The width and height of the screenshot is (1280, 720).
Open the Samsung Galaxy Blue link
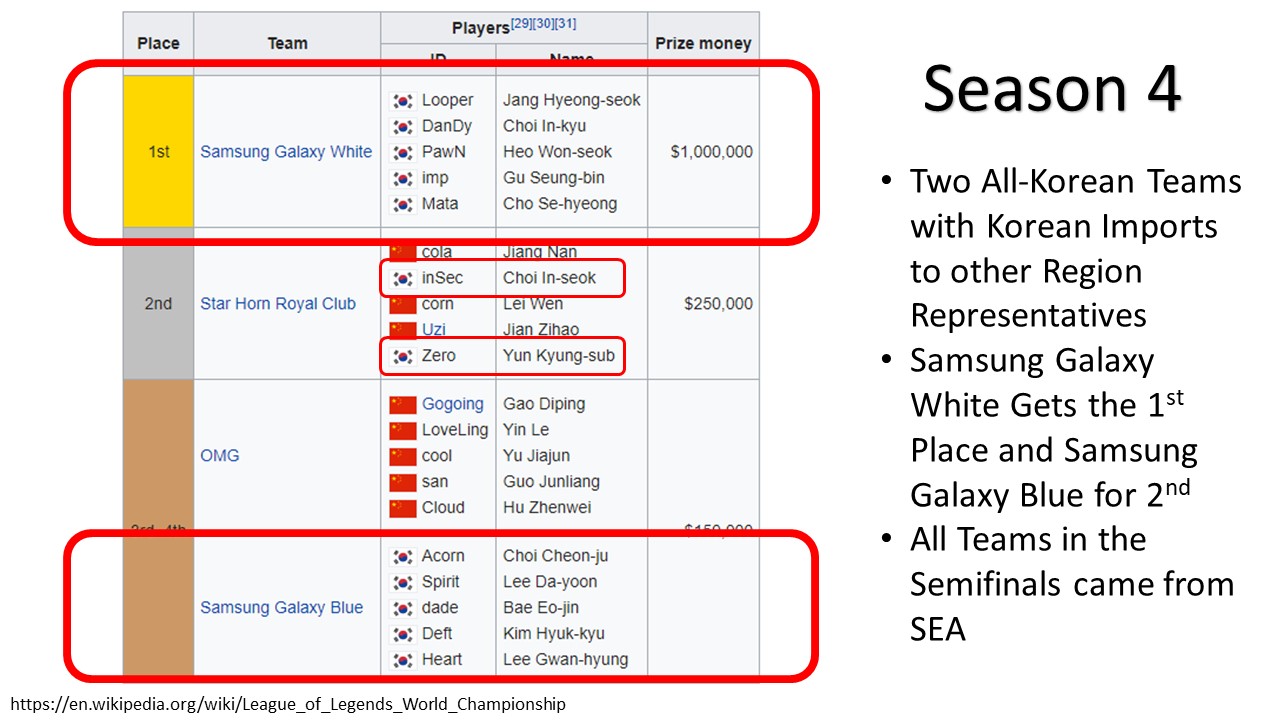(x=282, y=607)
